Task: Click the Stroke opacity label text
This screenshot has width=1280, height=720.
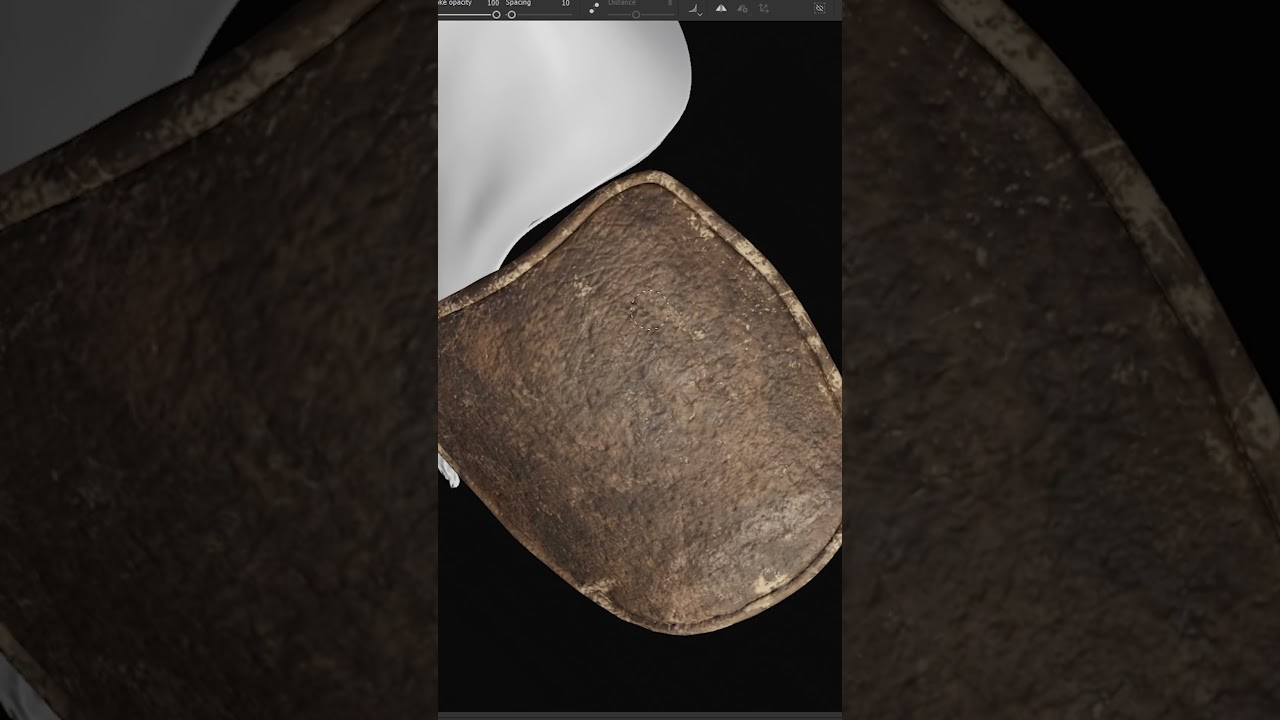Action: 455,4
